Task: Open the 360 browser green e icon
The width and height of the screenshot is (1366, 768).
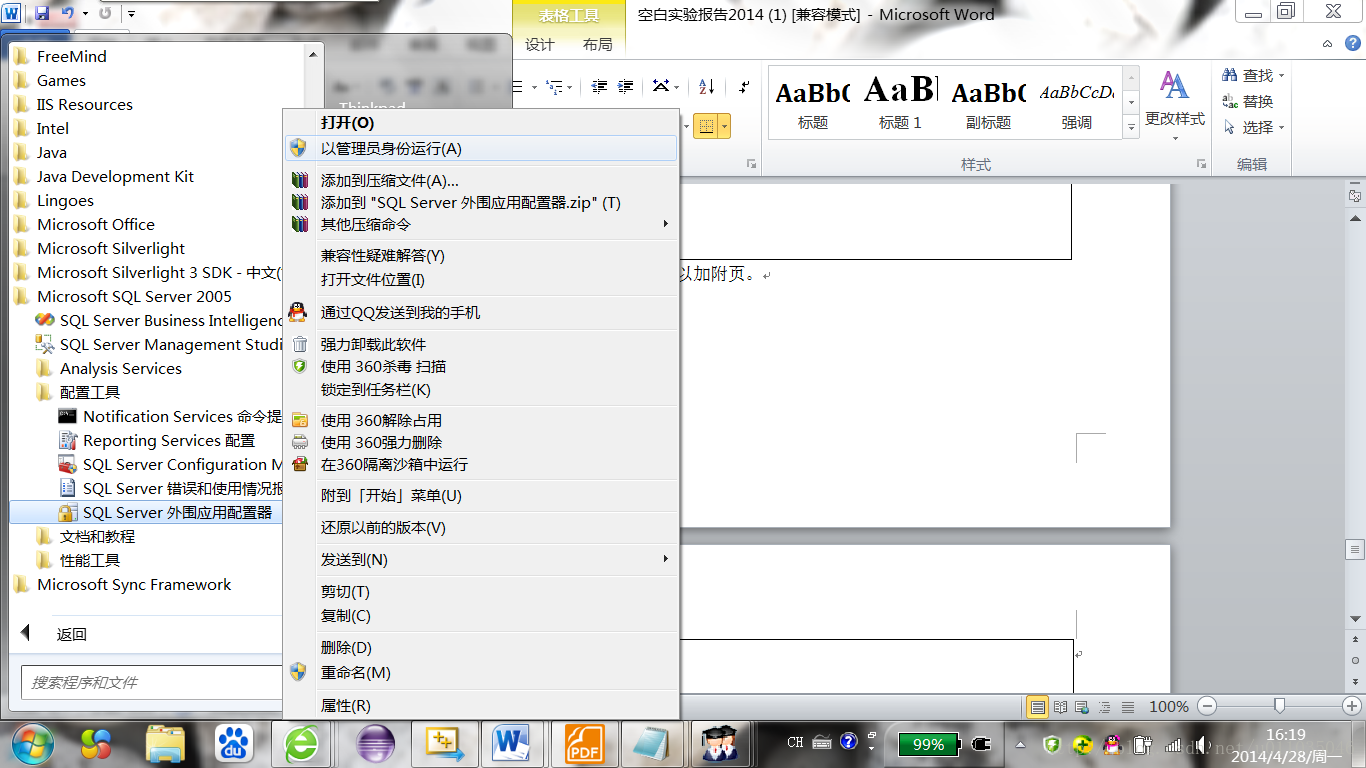Action: 302,743
